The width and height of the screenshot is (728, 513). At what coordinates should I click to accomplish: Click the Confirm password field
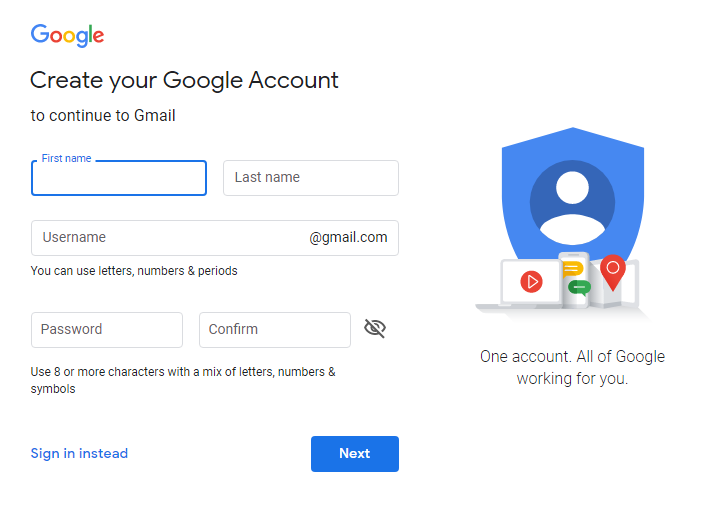[x=274, y=330]
